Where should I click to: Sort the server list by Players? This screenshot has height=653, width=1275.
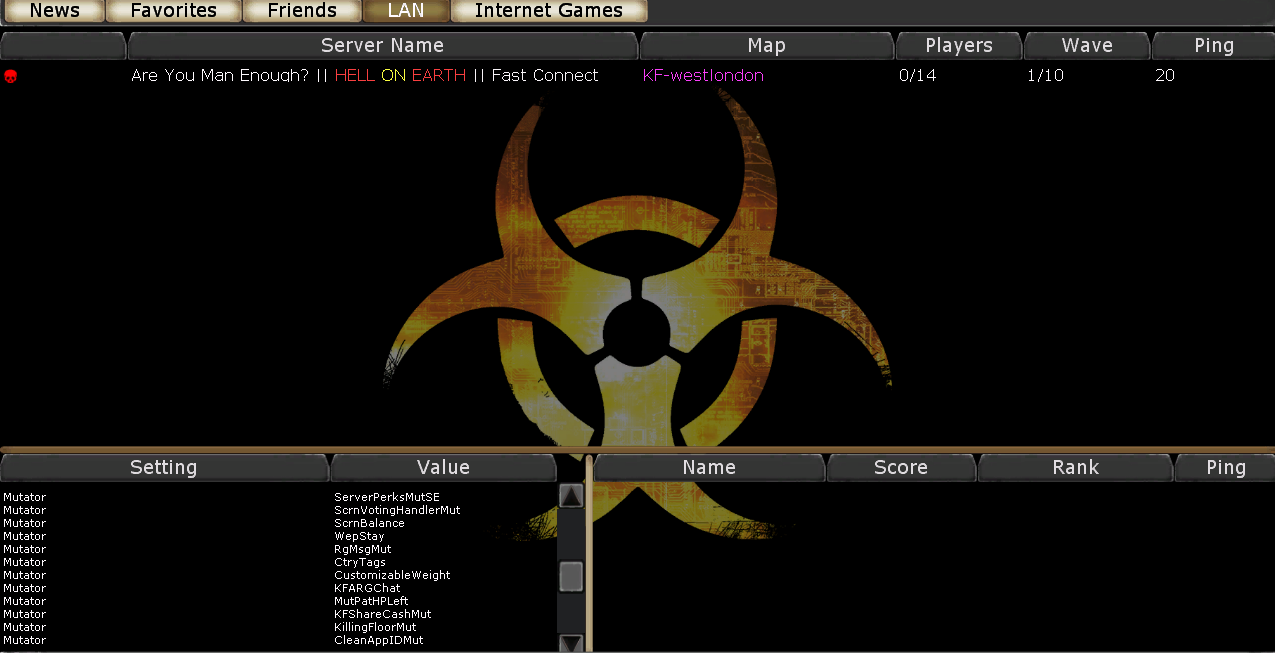[x=959, y=46]
